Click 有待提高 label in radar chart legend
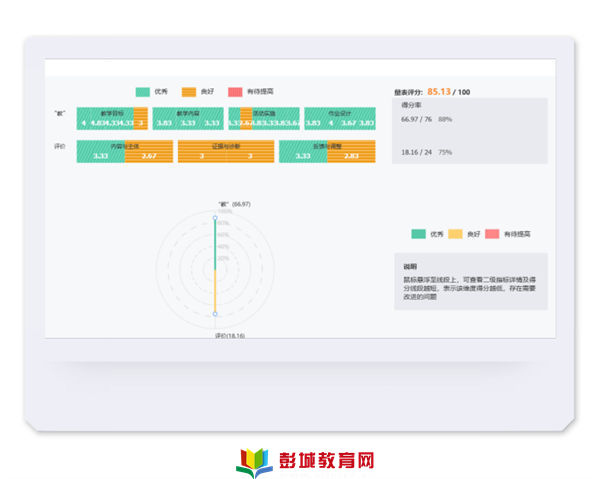 point(517,234)
